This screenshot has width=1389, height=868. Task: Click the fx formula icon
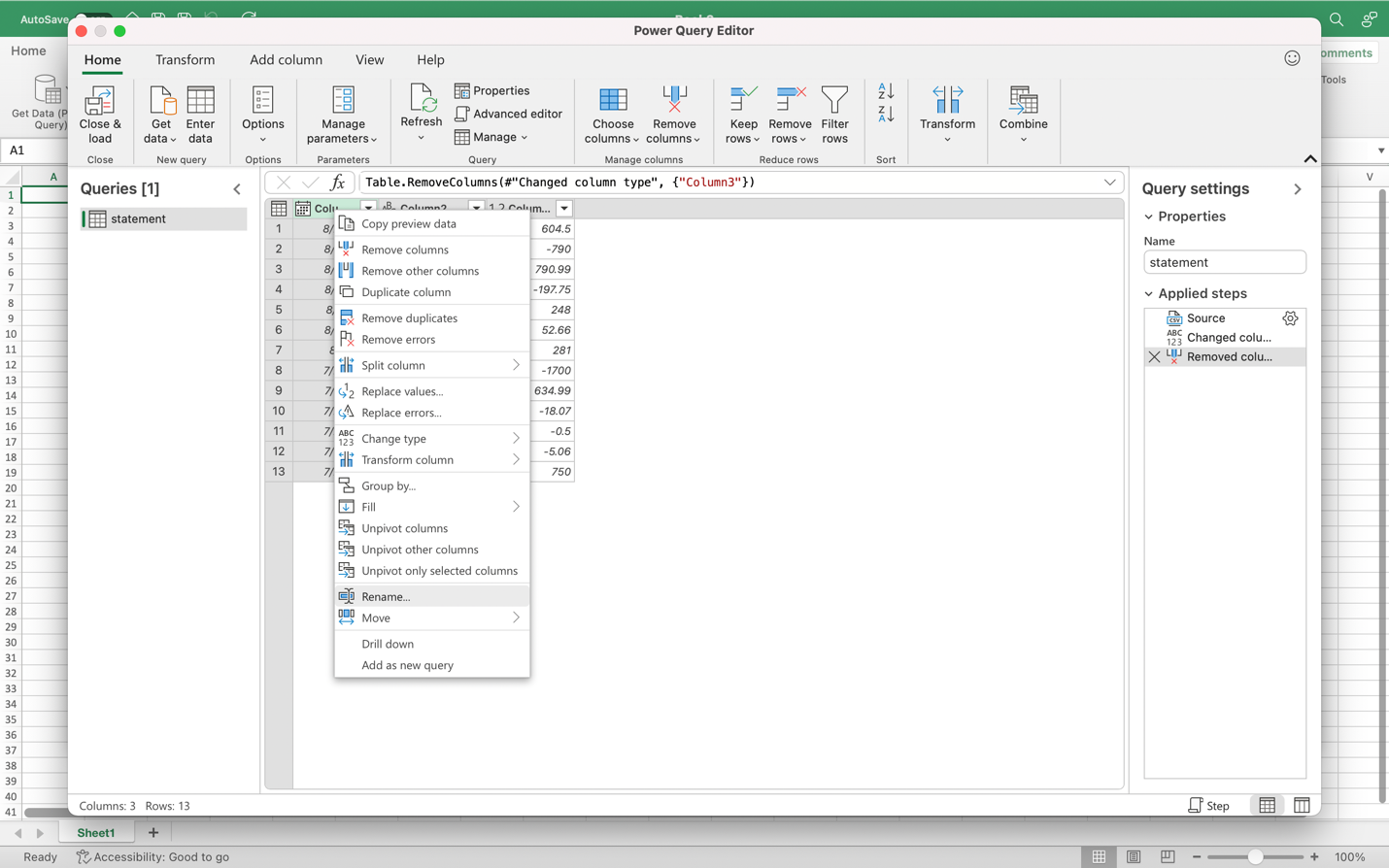(x=337, y=183)
